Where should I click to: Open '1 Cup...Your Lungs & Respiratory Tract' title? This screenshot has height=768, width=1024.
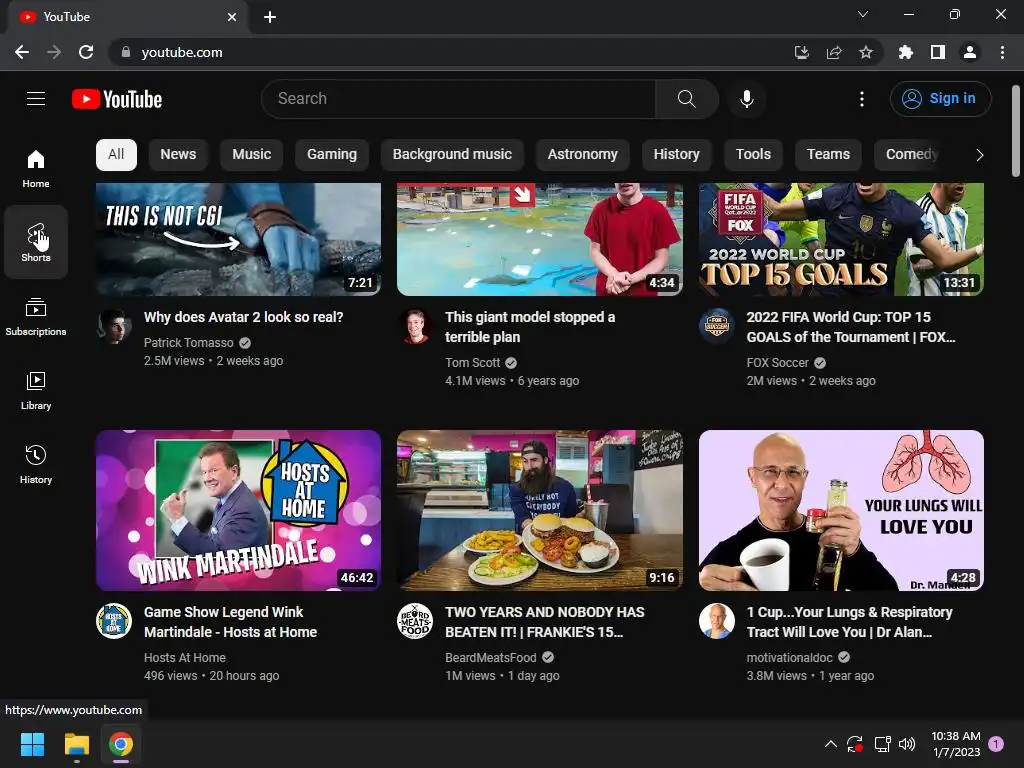coord(850,622)
